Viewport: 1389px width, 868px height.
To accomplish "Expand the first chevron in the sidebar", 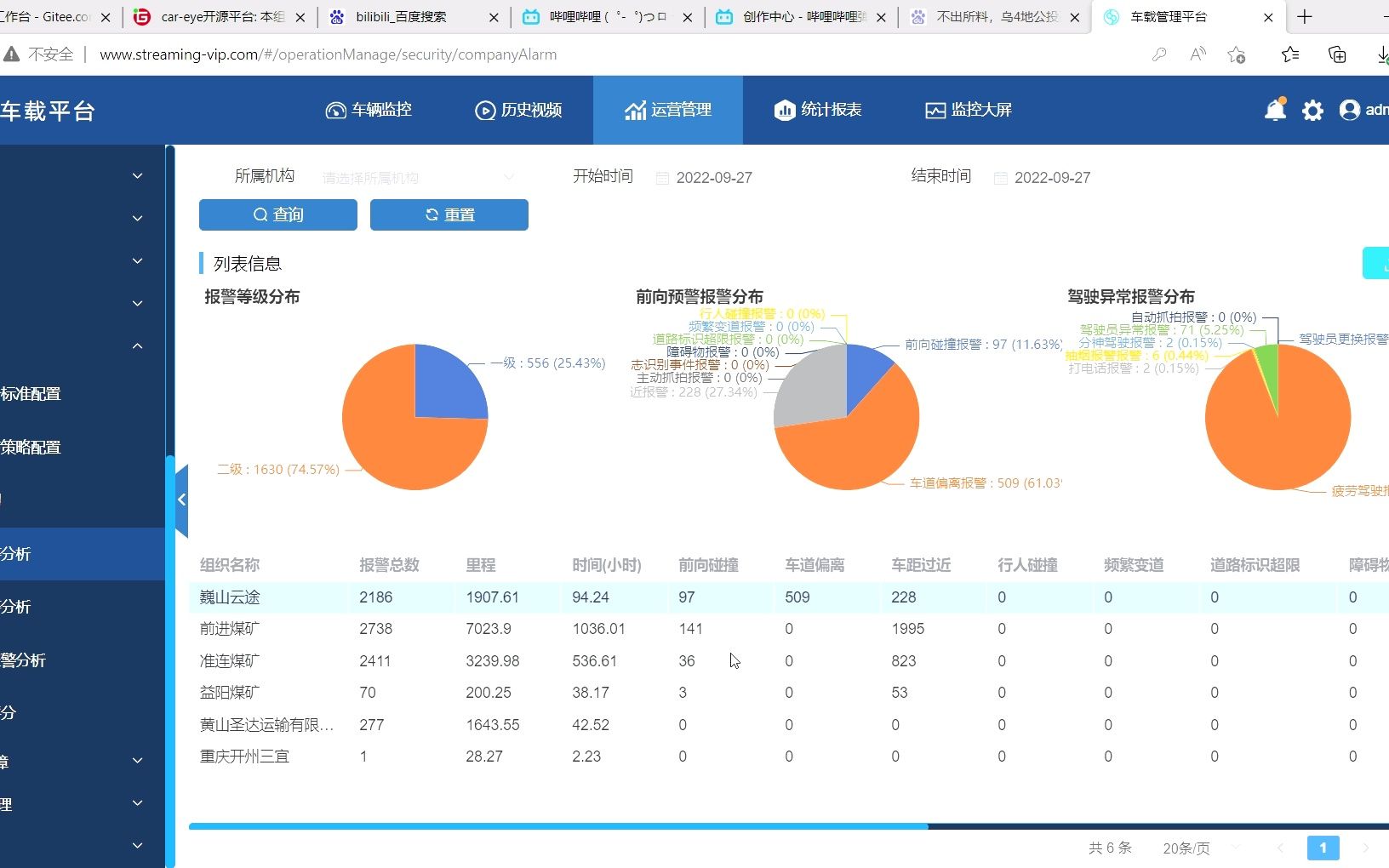I will 137,175.
